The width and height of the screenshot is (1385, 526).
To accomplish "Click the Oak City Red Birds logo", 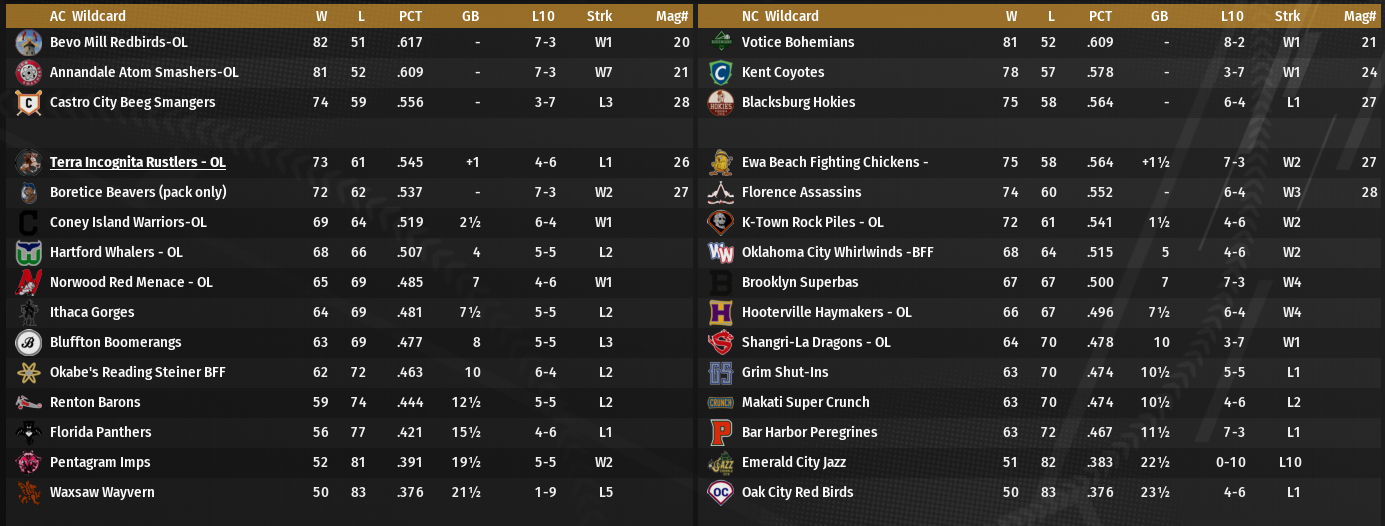I will [x=720, y=492].
